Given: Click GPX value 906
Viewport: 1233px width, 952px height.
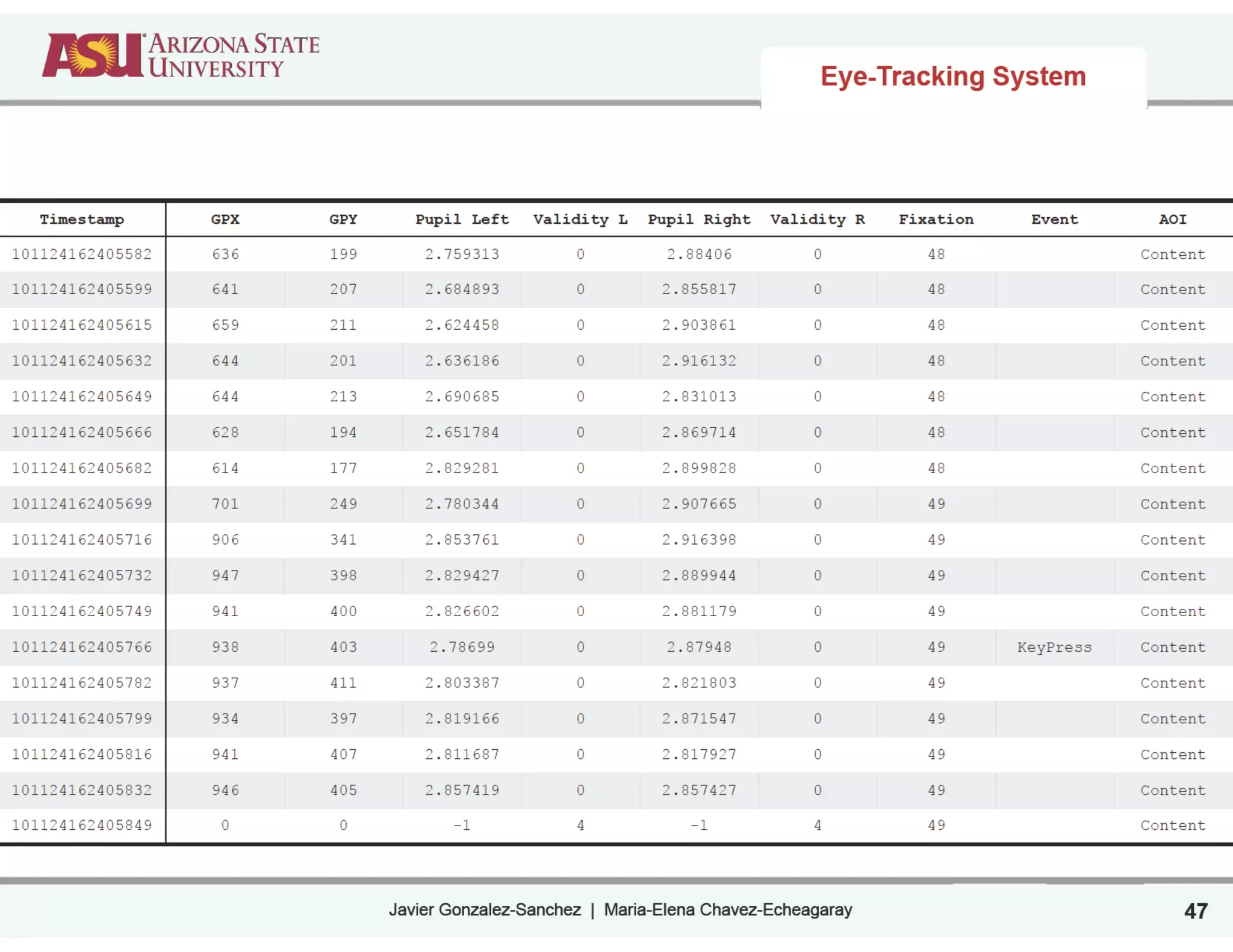Looking at the screenshot, I should 225,540.
